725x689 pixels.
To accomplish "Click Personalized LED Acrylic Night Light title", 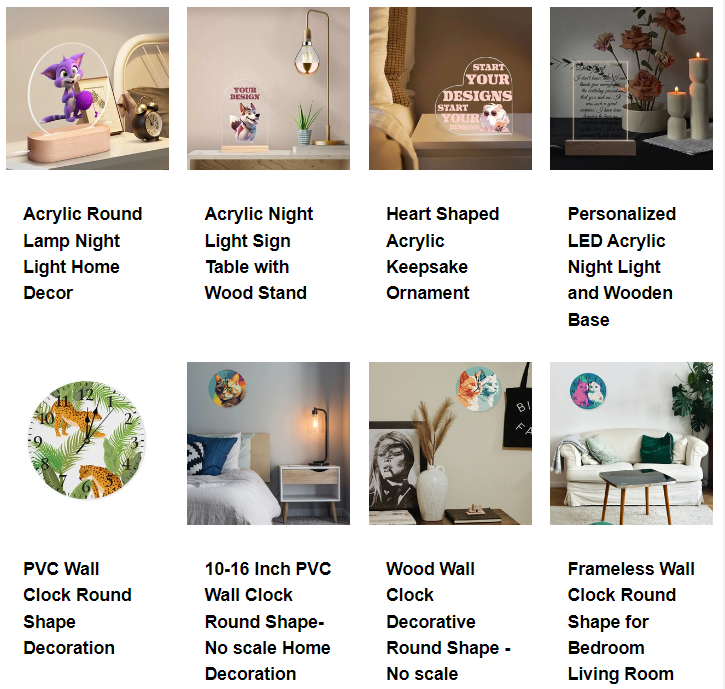I will click(622, 267).
